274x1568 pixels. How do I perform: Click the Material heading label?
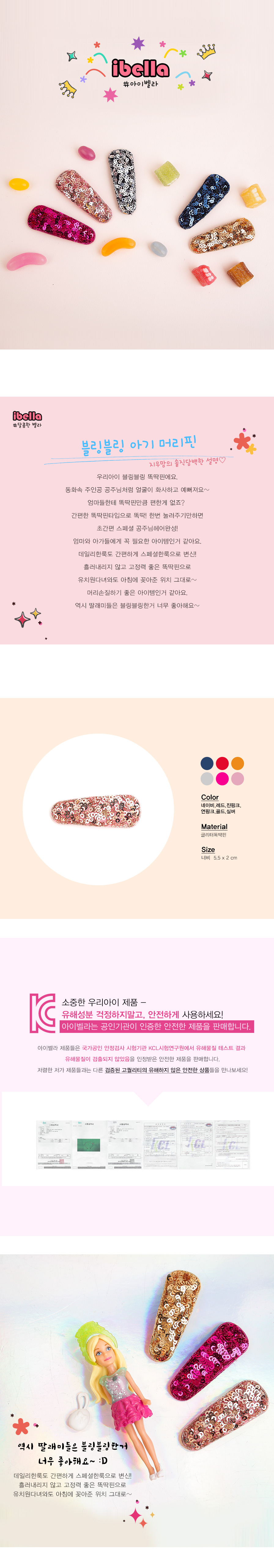click(x=214, y=827)
